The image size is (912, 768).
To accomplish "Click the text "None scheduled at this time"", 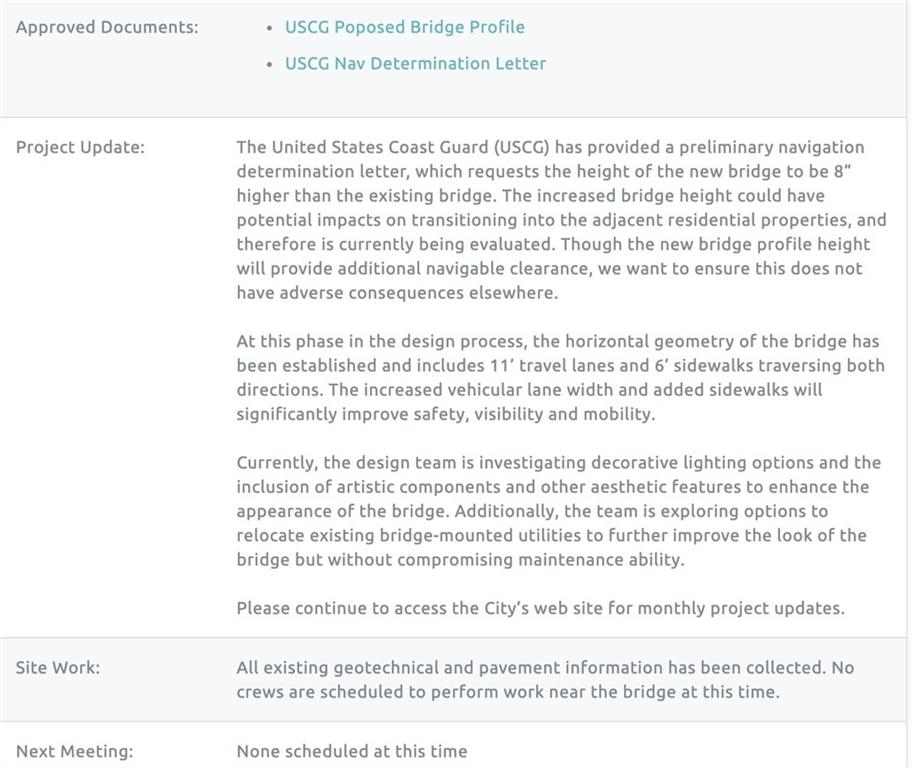I will 352,751.
